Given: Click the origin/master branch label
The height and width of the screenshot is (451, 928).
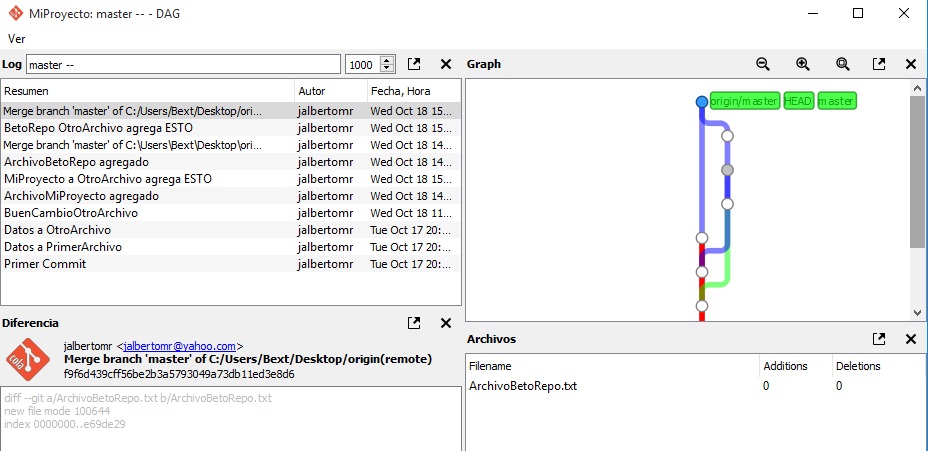Looking at the screenshot, I should coord(745,101).
